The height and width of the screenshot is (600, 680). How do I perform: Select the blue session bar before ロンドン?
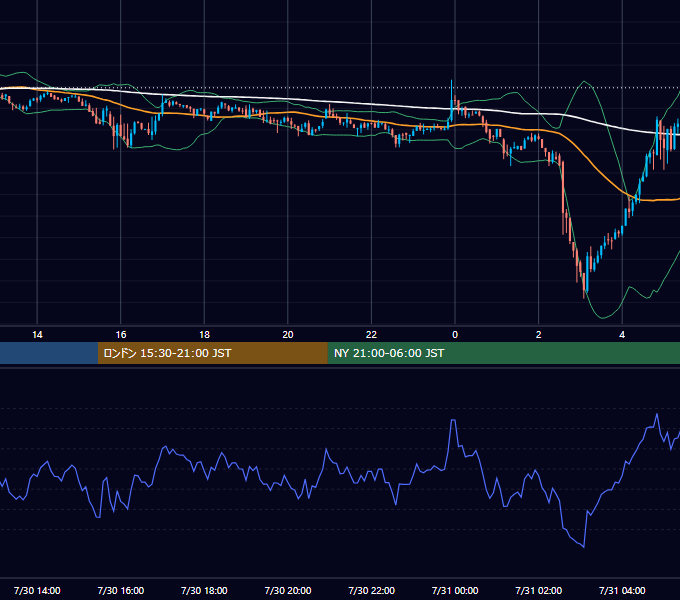pyautogui.click(x=49, y=353)
